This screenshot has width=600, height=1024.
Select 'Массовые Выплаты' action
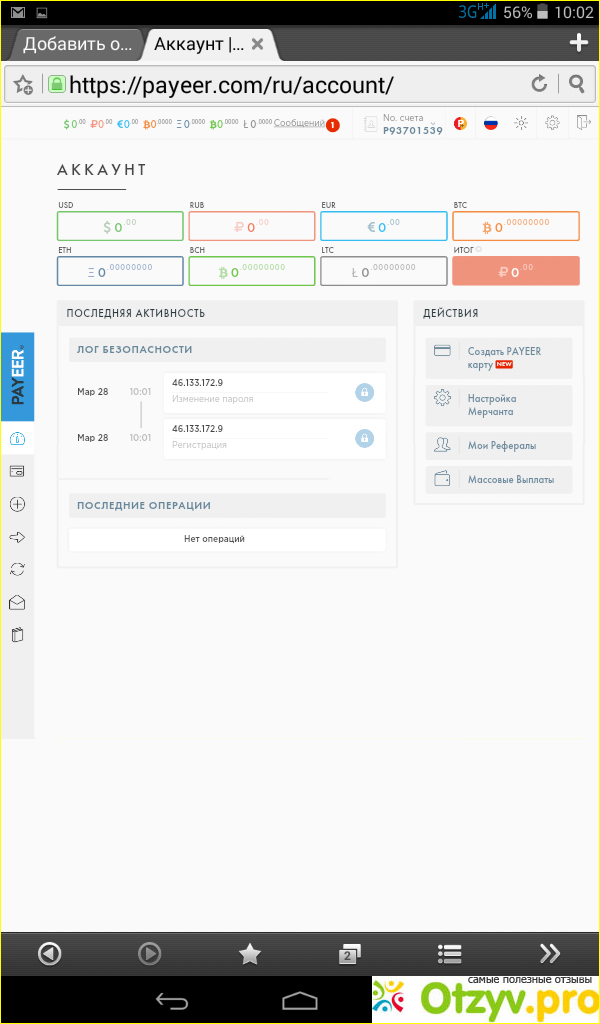coord(499,479)
